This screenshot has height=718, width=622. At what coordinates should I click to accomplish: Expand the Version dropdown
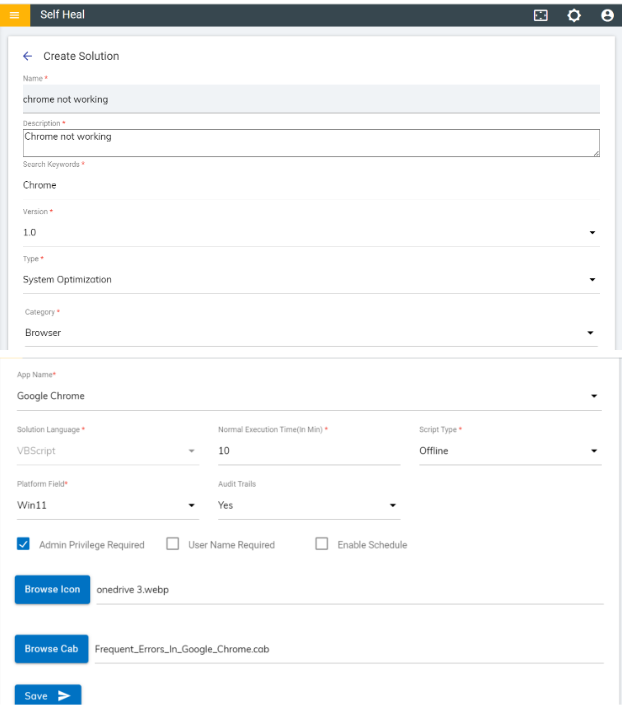point(310,232)
